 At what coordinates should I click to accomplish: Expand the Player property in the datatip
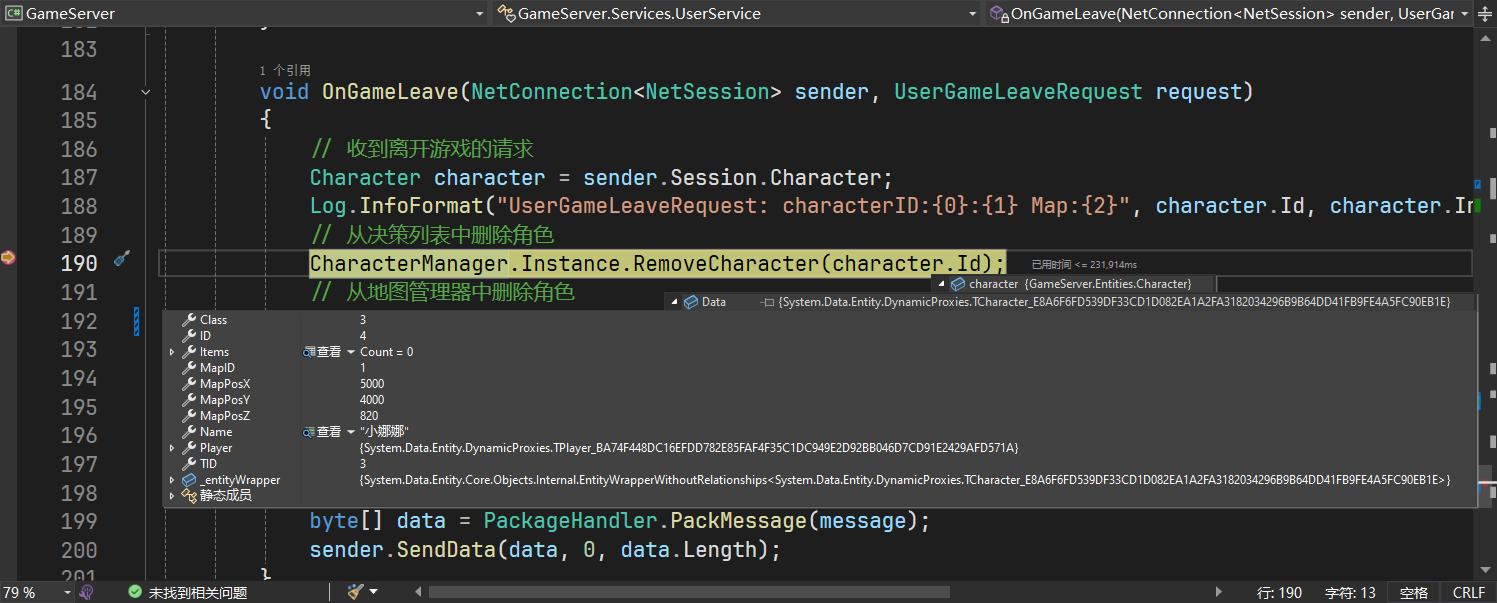(x=172, y=448)
